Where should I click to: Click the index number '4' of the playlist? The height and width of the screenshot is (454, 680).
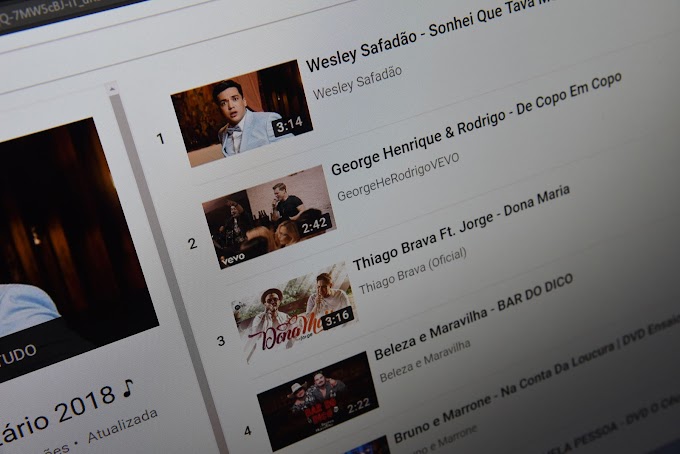tap(248, 431)
